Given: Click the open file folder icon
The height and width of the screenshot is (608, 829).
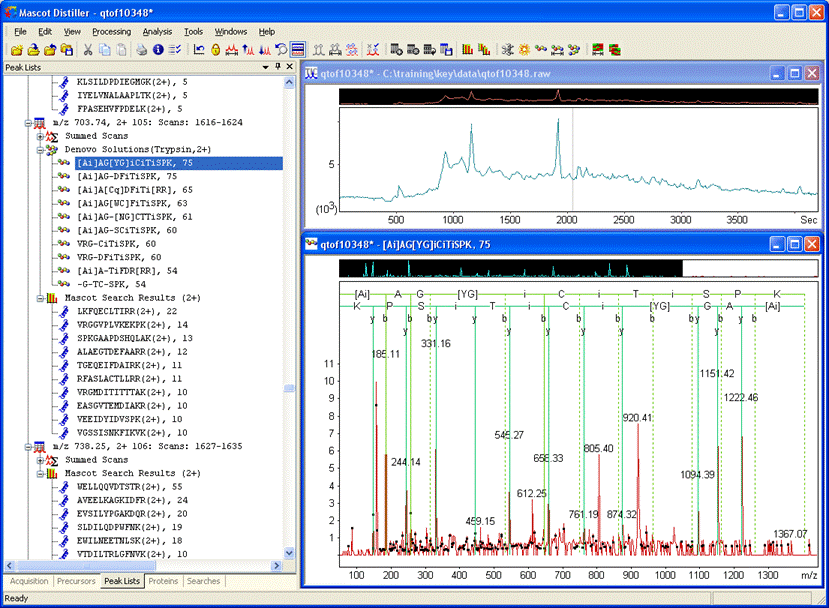Looking at the screenshot, I should pos(33,50).
